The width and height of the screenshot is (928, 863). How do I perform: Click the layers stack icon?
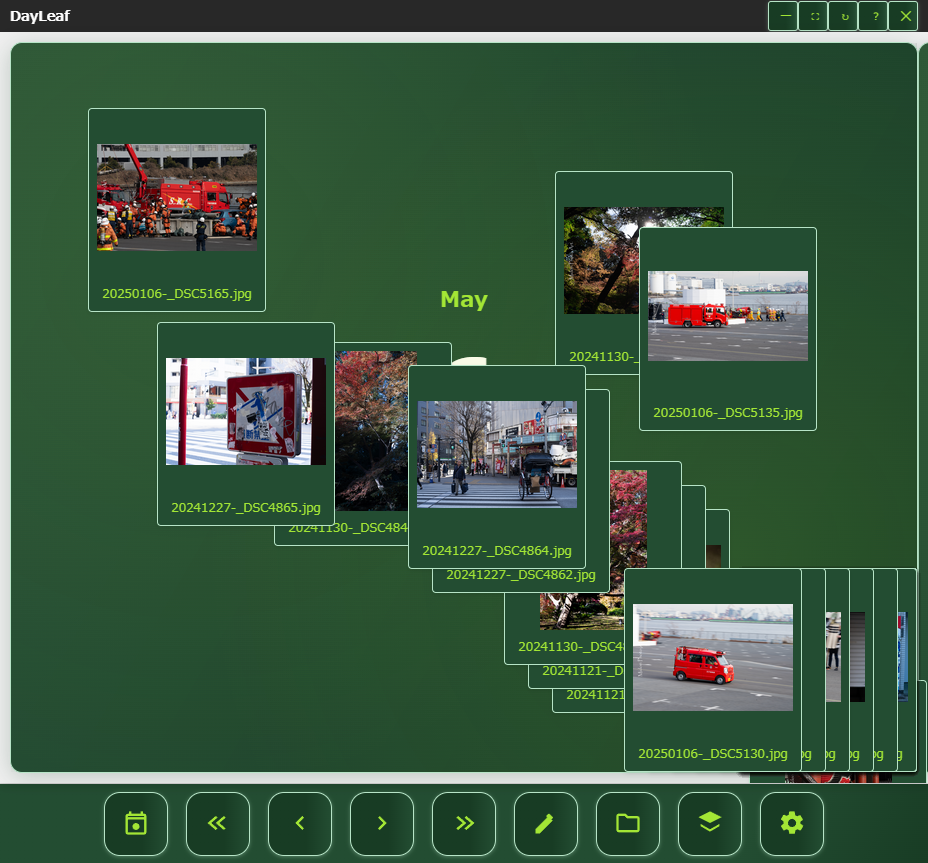click(x=710, y=823)
